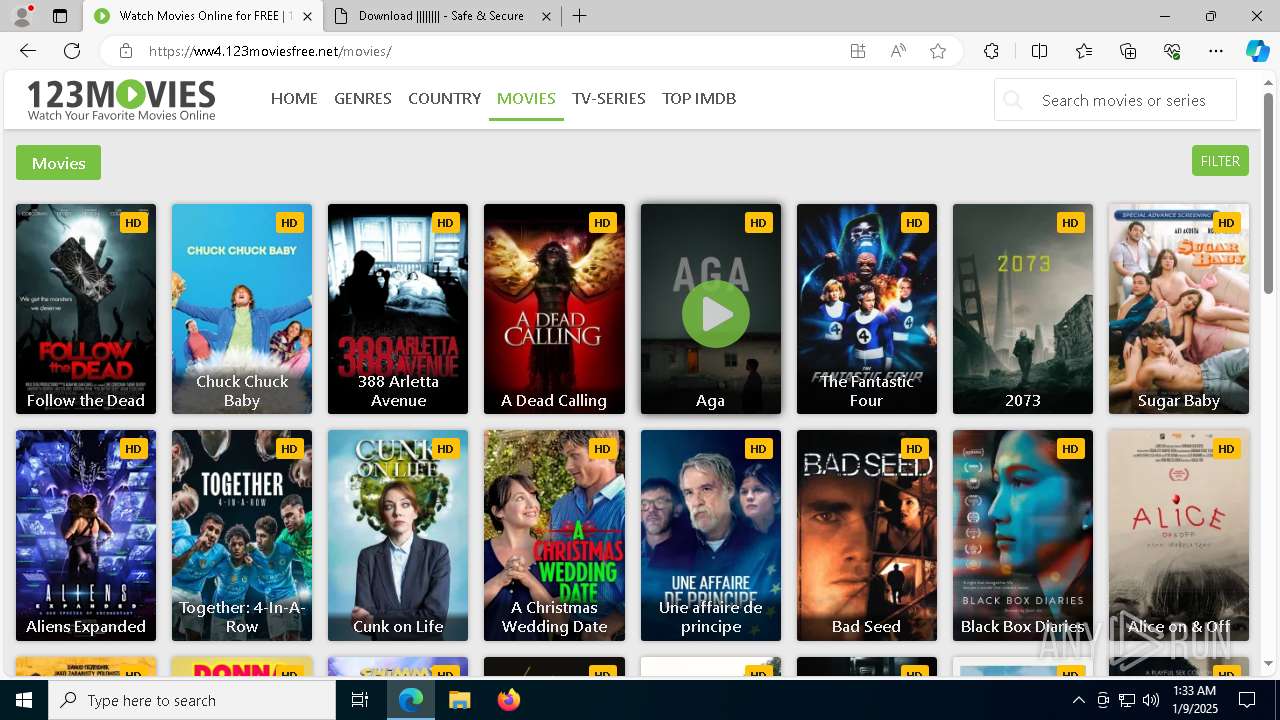
Task: Open Browser essentials heart icon
Action: [x=1172, y=51]
